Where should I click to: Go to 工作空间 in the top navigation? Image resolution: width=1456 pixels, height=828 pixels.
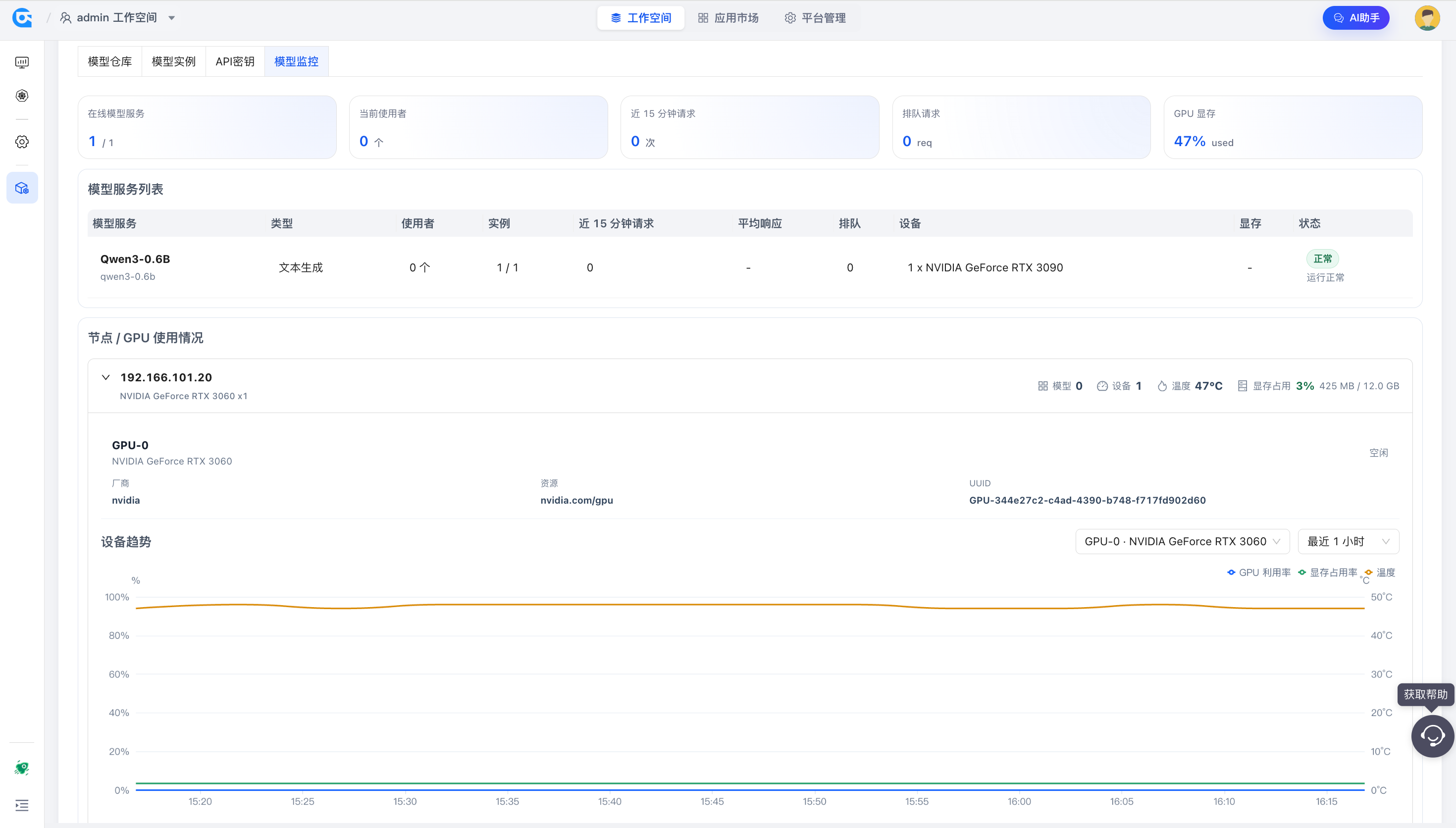tap(641, 18)
